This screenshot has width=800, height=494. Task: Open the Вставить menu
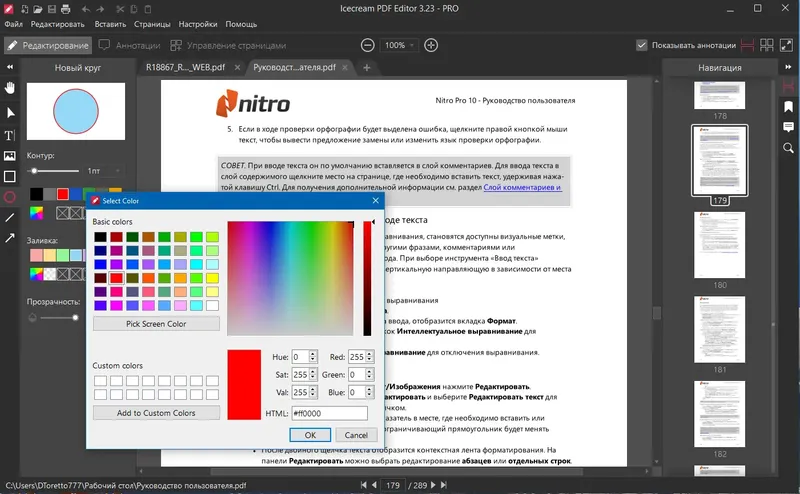110,24
